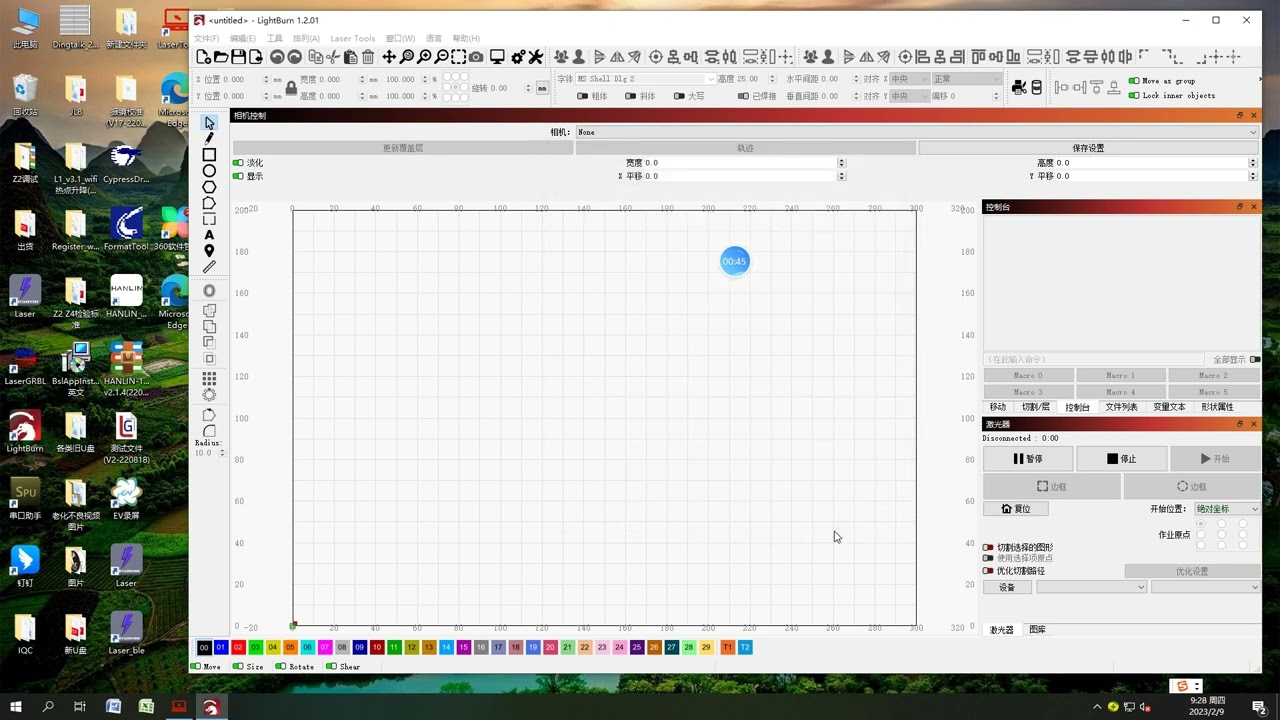
Task: Open the Grid Array tool
Action: tap(209, 379)
